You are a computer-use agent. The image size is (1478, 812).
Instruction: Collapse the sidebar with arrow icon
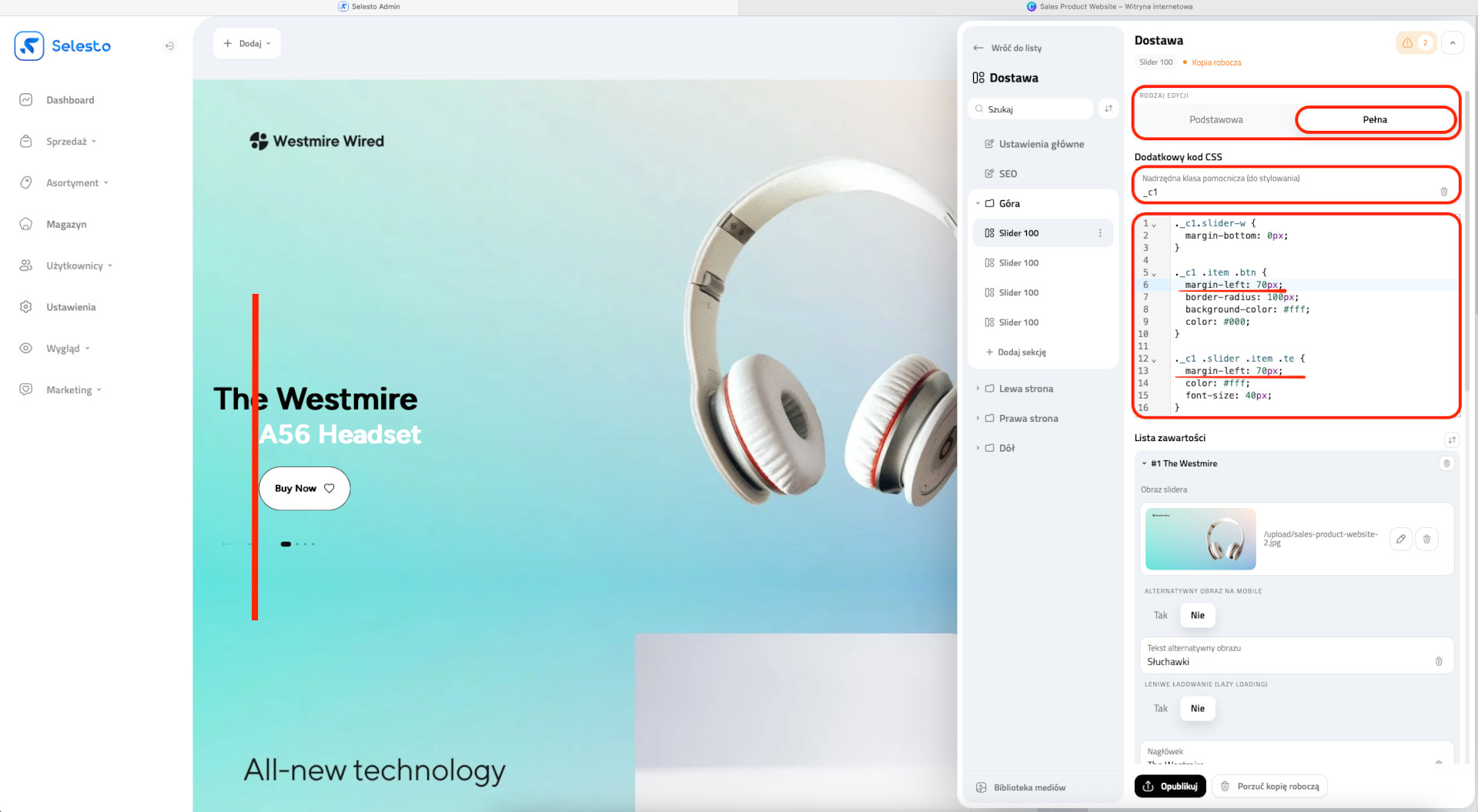pyautogui.click(x=169, y=46)
